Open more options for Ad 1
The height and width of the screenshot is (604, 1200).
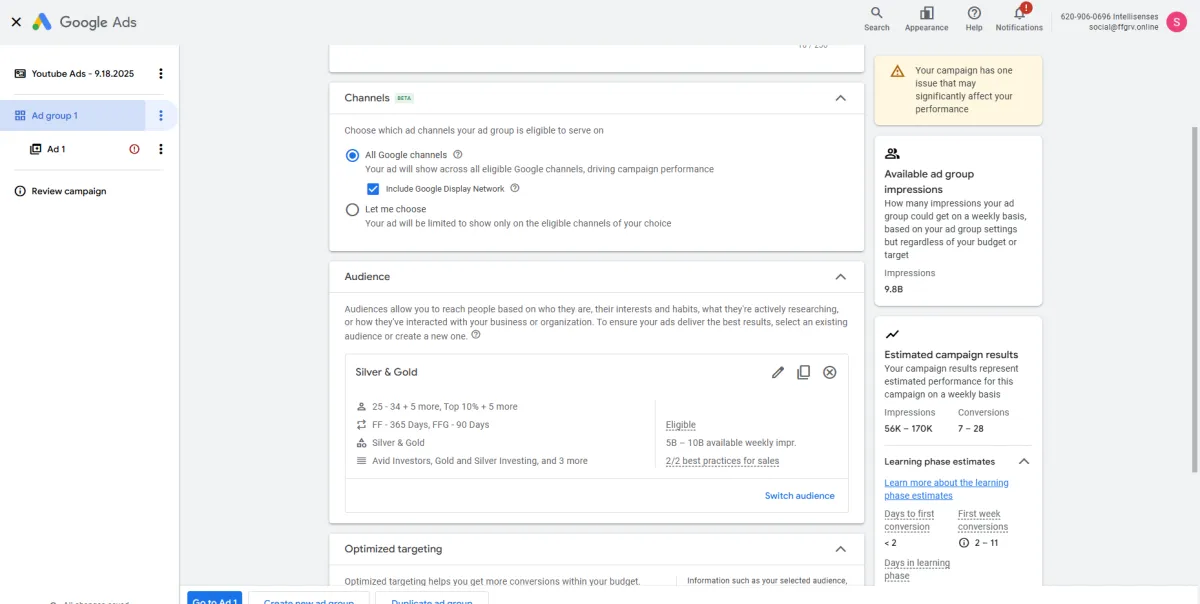pyautogui.click(x=161, y=149)
